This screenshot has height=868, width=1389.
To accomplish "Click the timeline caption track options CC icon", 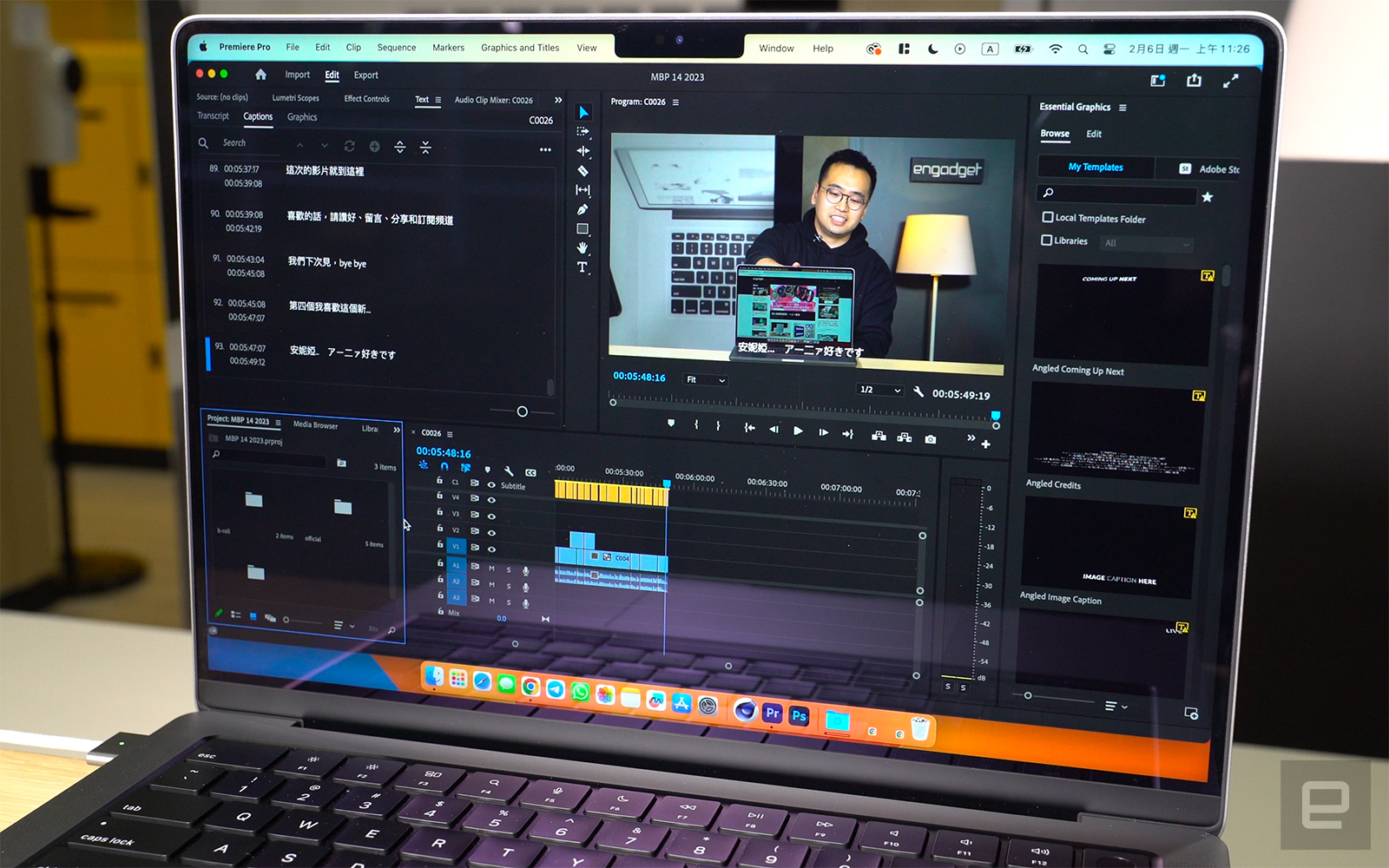I will 530,473.
